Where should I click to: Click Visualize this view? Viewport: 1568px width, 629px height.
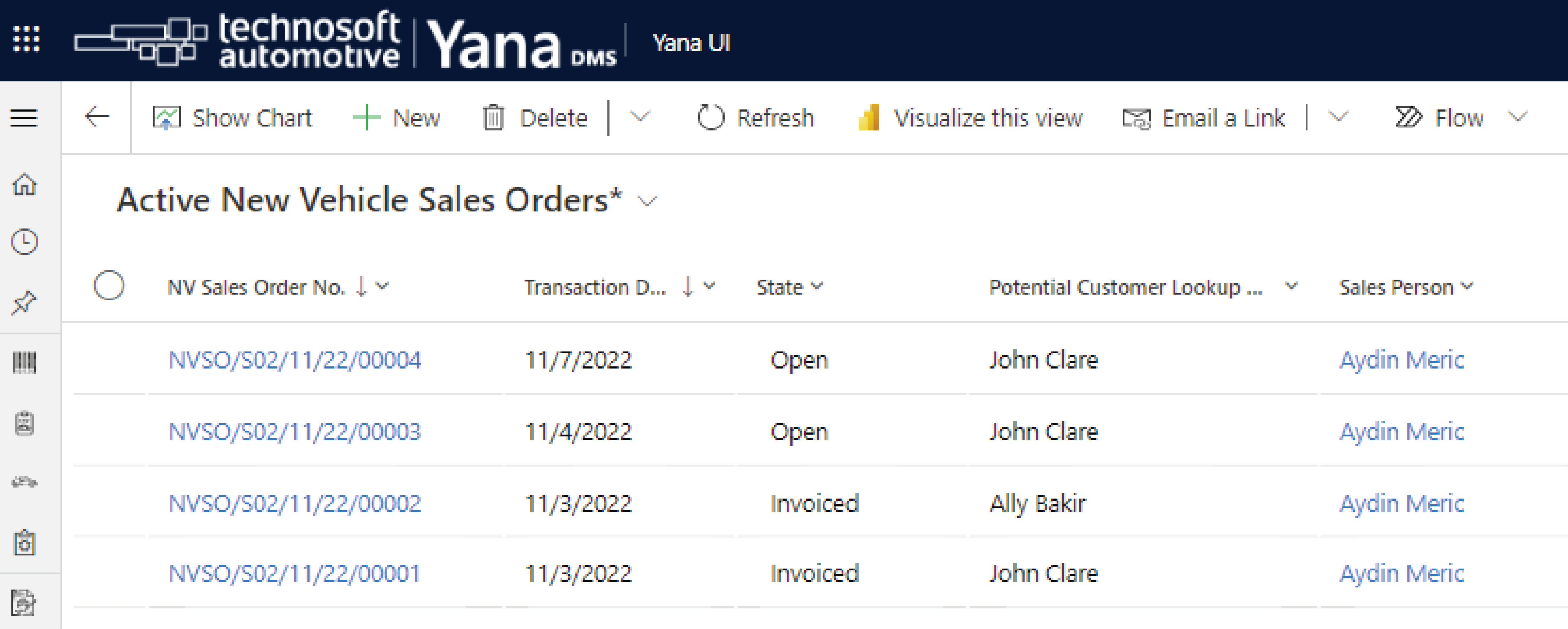click(970, 118)
